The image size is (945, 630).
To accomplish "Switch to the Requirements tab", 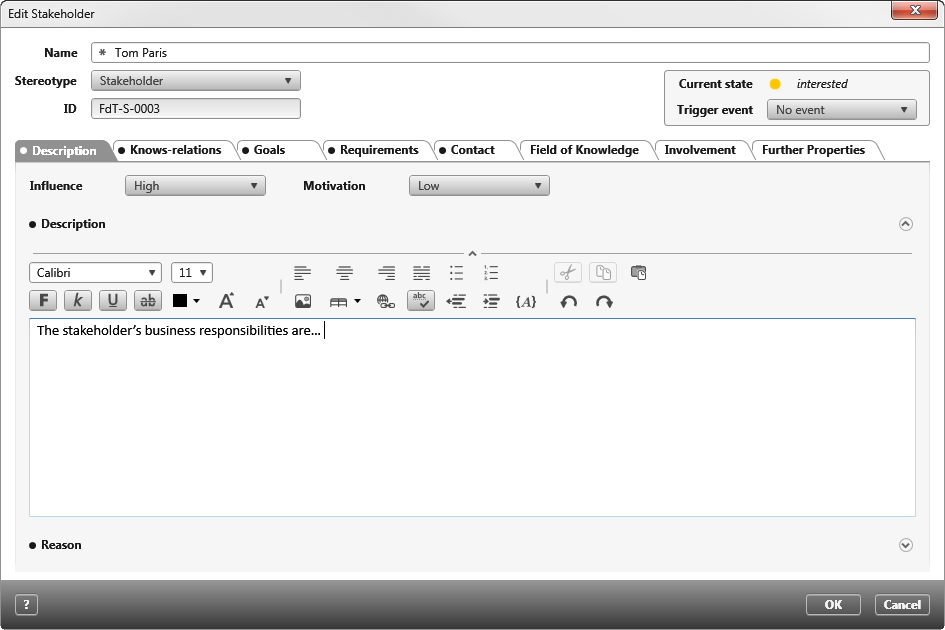I will coord(377,150).
